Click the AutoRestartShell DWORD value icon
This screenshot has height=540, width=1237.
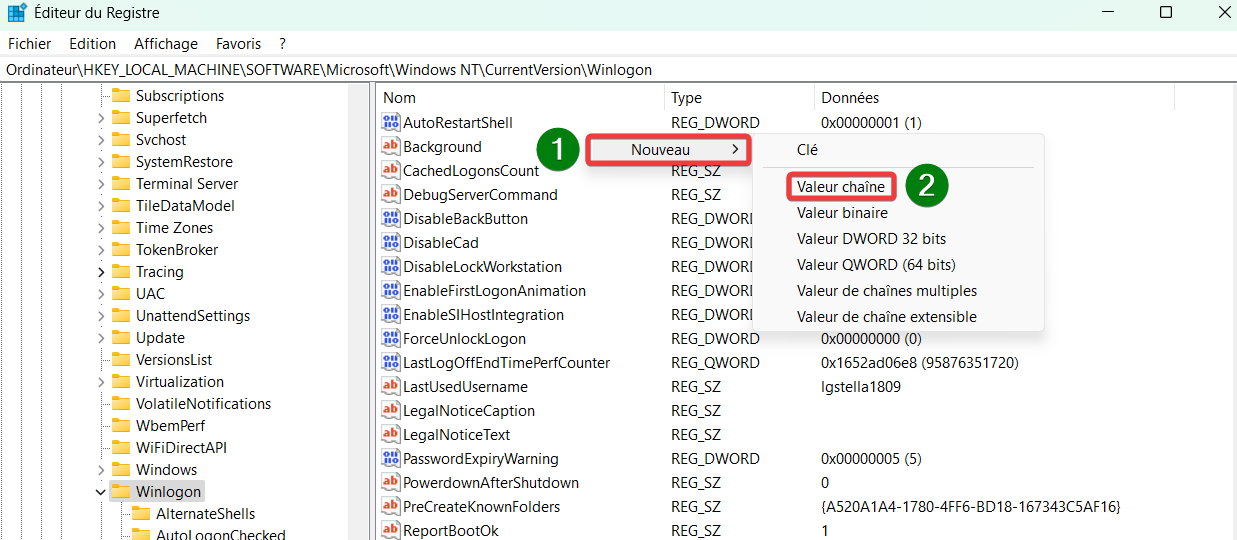pos(391,123)
